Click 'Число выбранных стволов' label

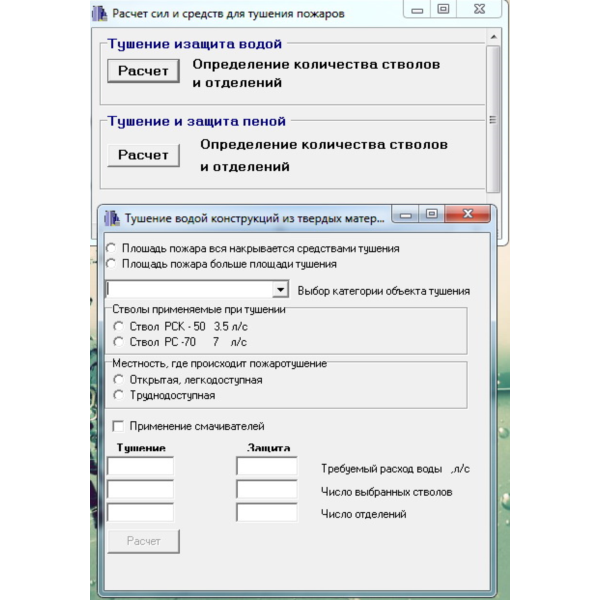click(x=386, y=492)
